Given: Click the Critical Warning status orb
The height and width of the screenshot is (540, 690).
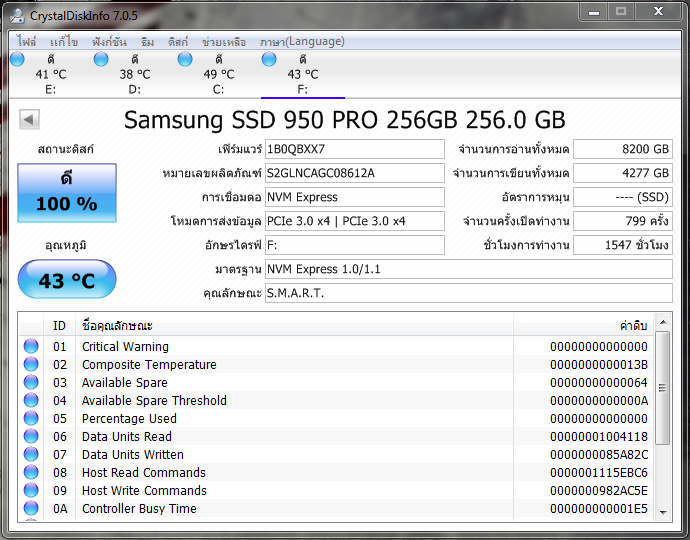Looking at the screenshot, I should tap(31, 347).
